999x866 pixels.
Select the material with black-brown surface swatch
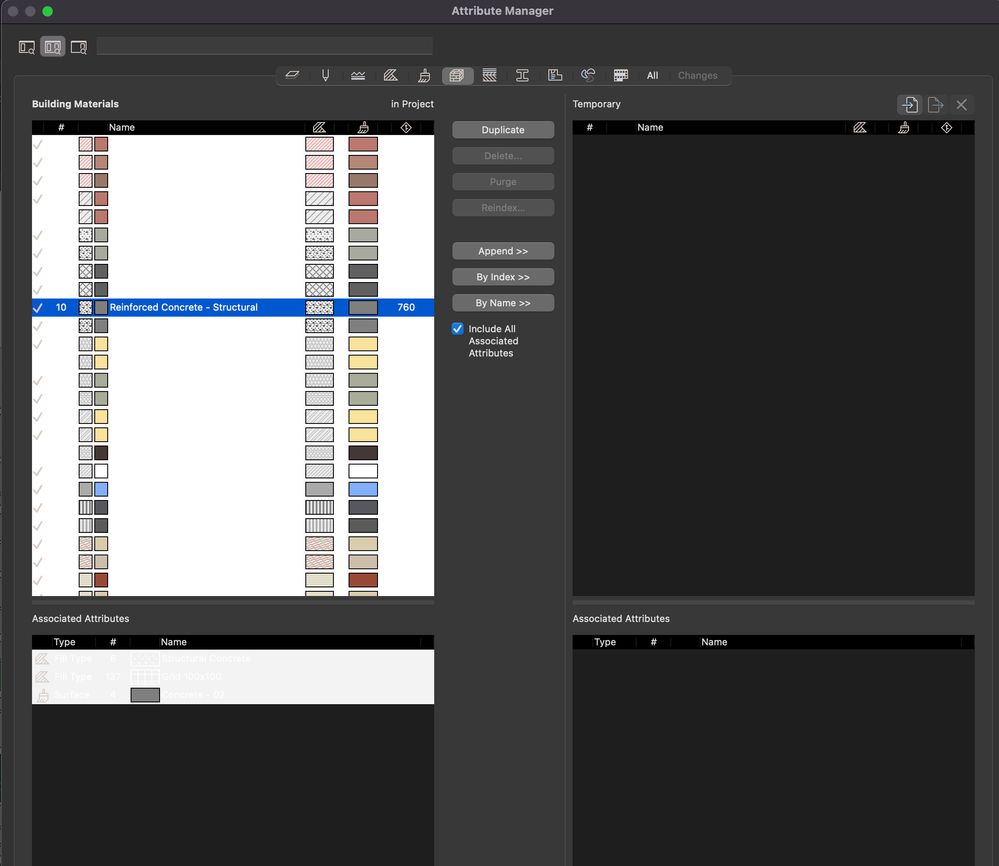(233, 453)
